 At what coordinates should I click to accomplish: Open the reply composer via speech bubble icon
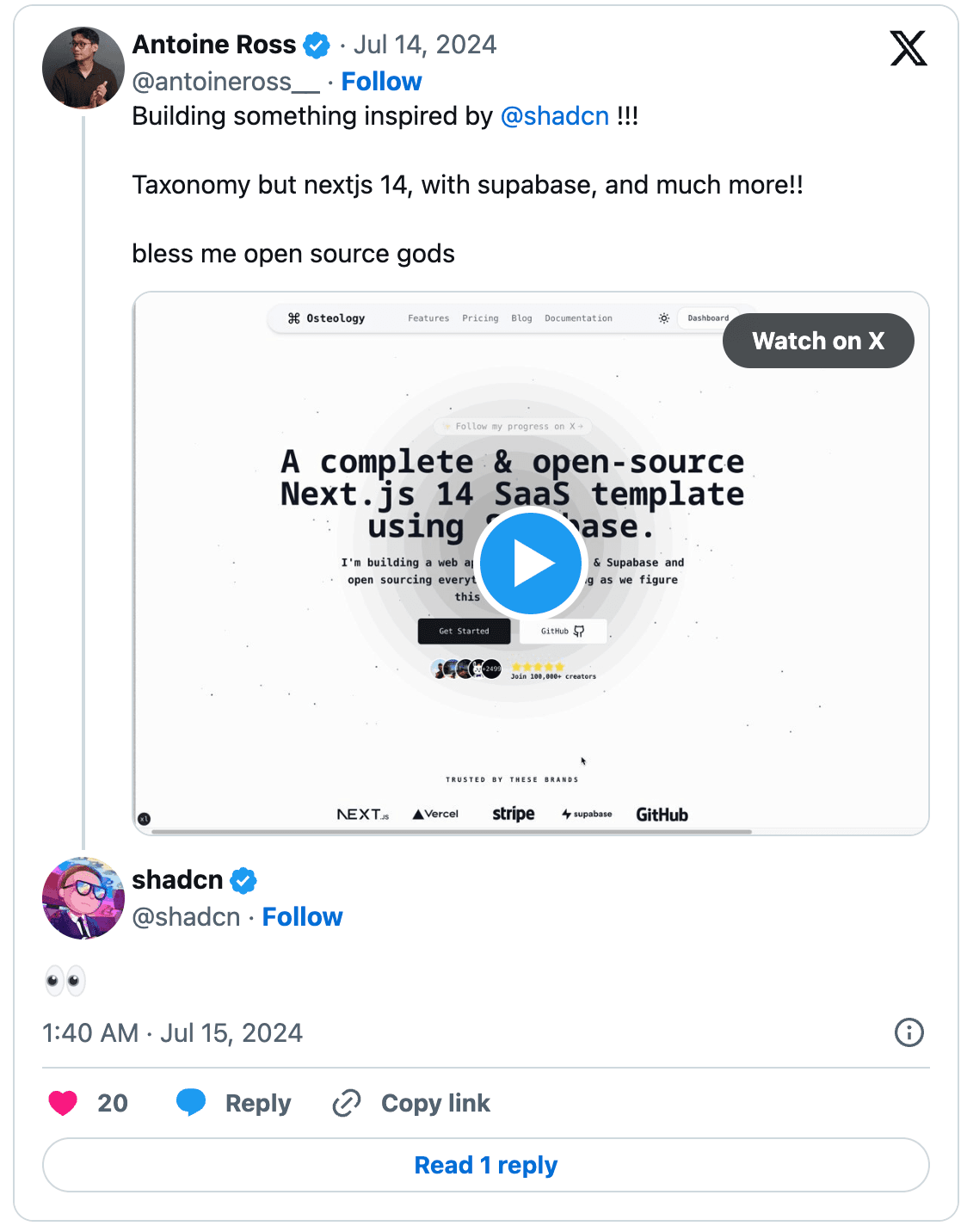191,1102
